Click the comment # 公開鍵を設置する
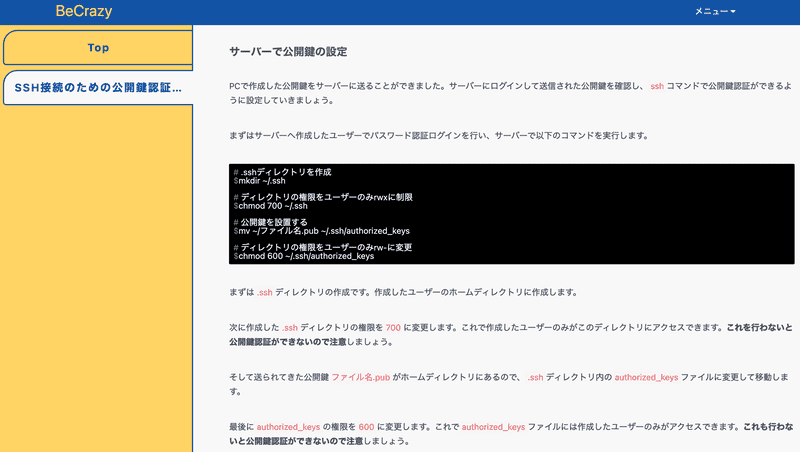The width and height of the screenshot is (800, 452). [270, 222]
